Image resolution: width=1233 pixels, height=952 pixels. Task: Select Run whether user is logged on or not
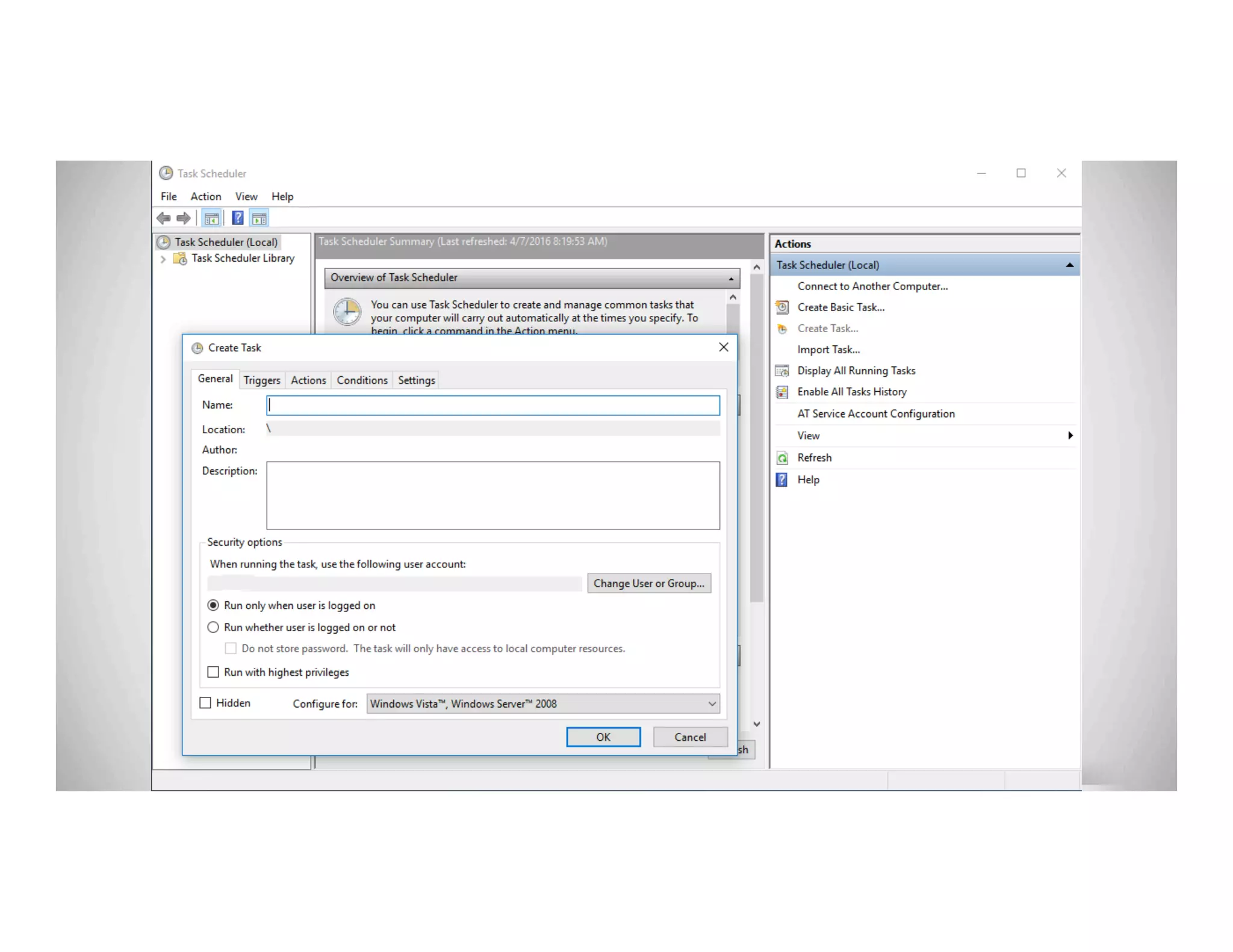(213, 627)
